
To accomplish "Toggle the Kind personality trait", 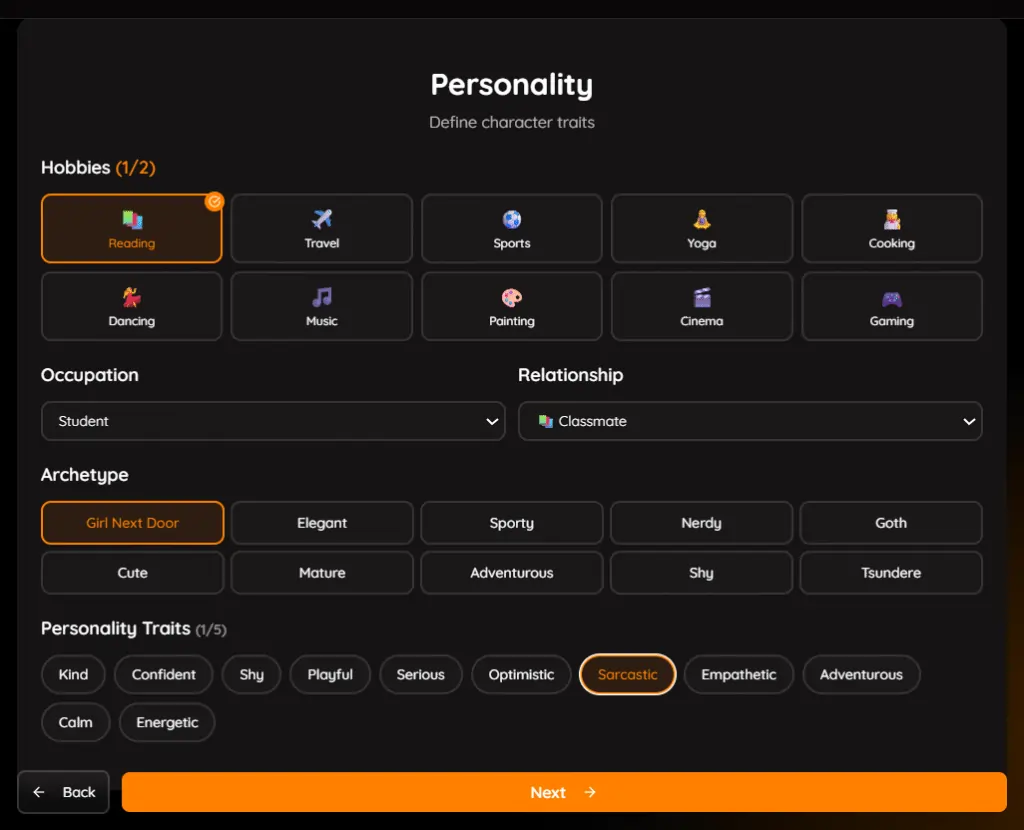I will click(73, 675).
